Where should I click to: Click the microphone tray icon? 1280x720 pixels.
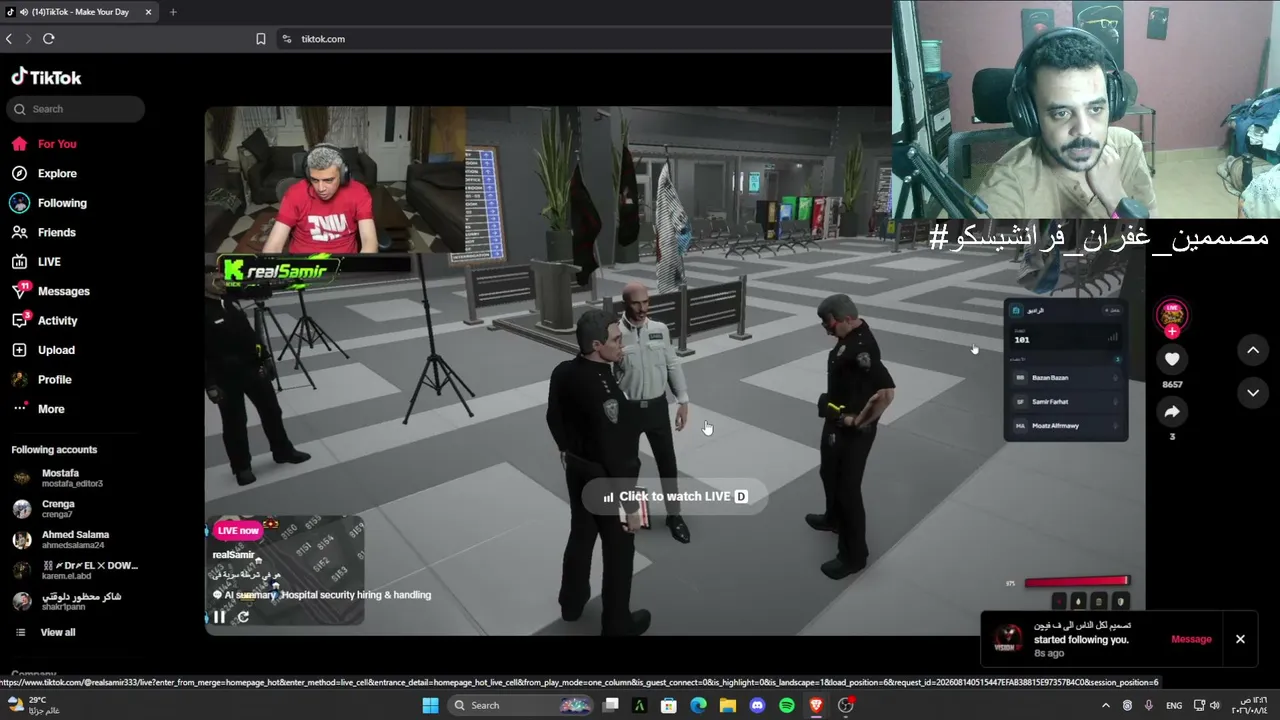(1148, 705)
